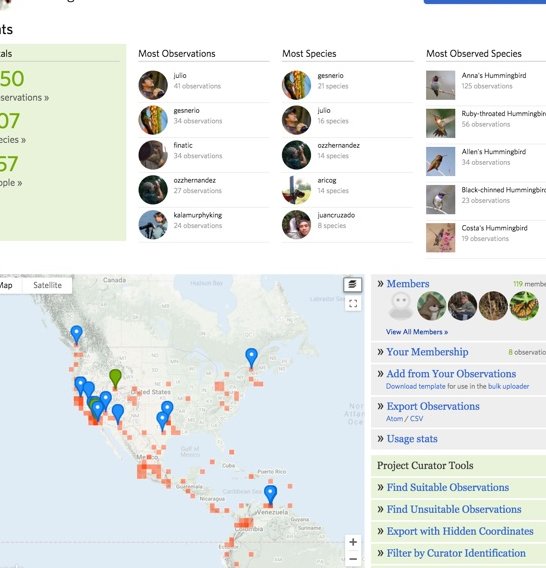Open Anna's Hummingbird photo thumbnail

[441, 85]
